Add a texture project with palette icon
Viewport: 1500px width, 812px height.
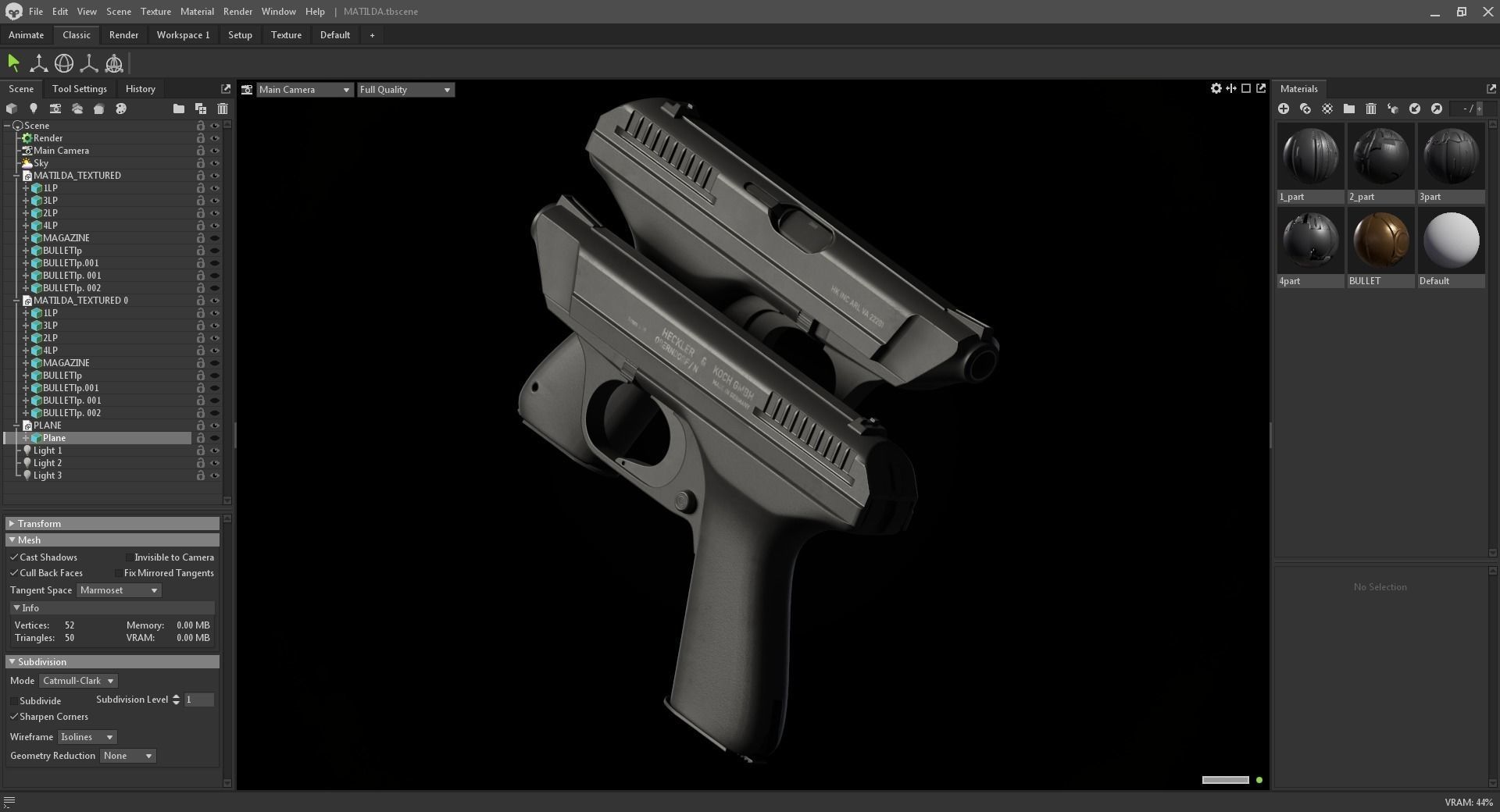click(x=121, y=109)
